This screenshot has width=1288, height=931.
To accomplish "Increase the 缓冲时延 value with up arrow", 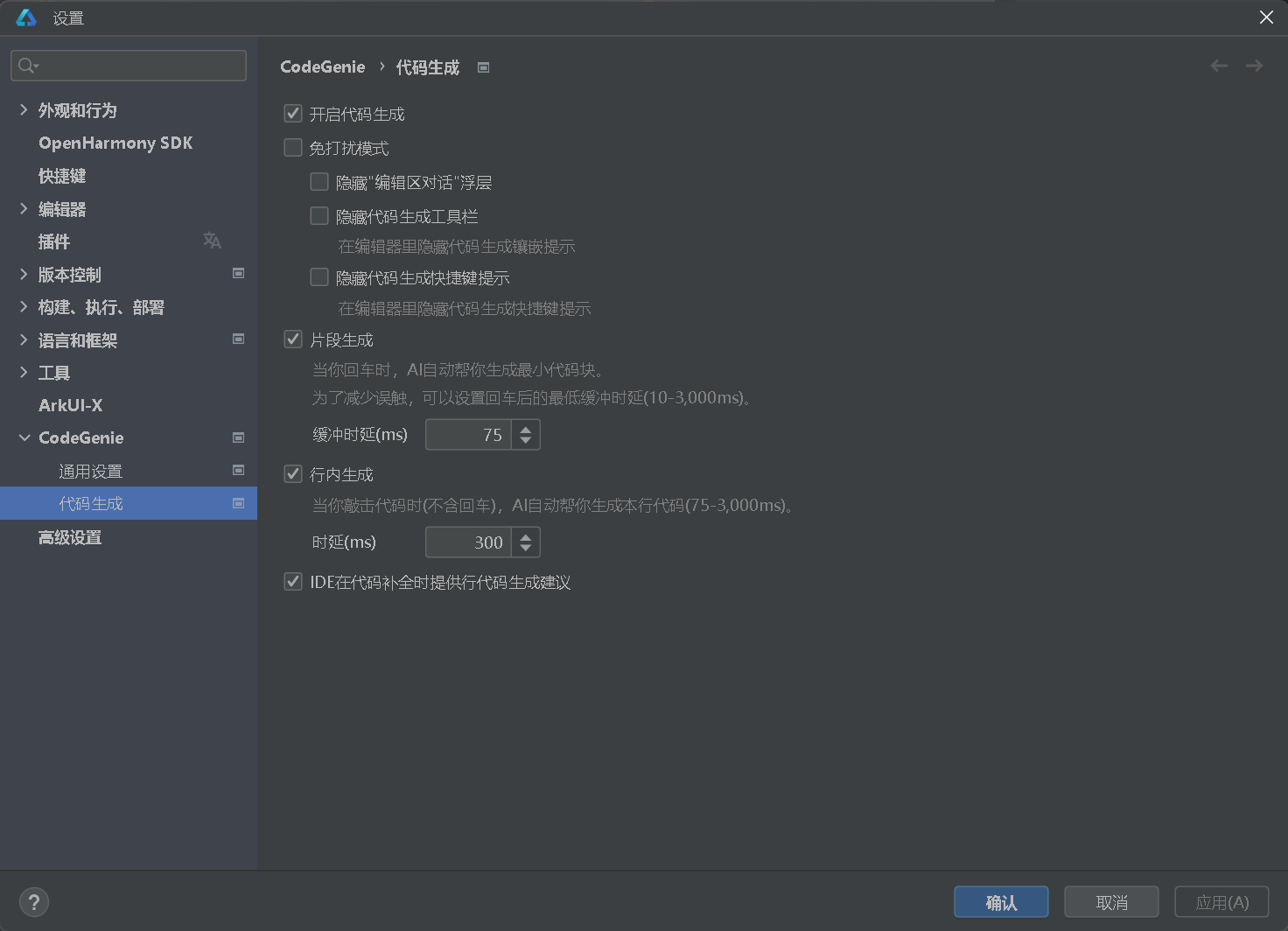I will [x=526, y=429].
